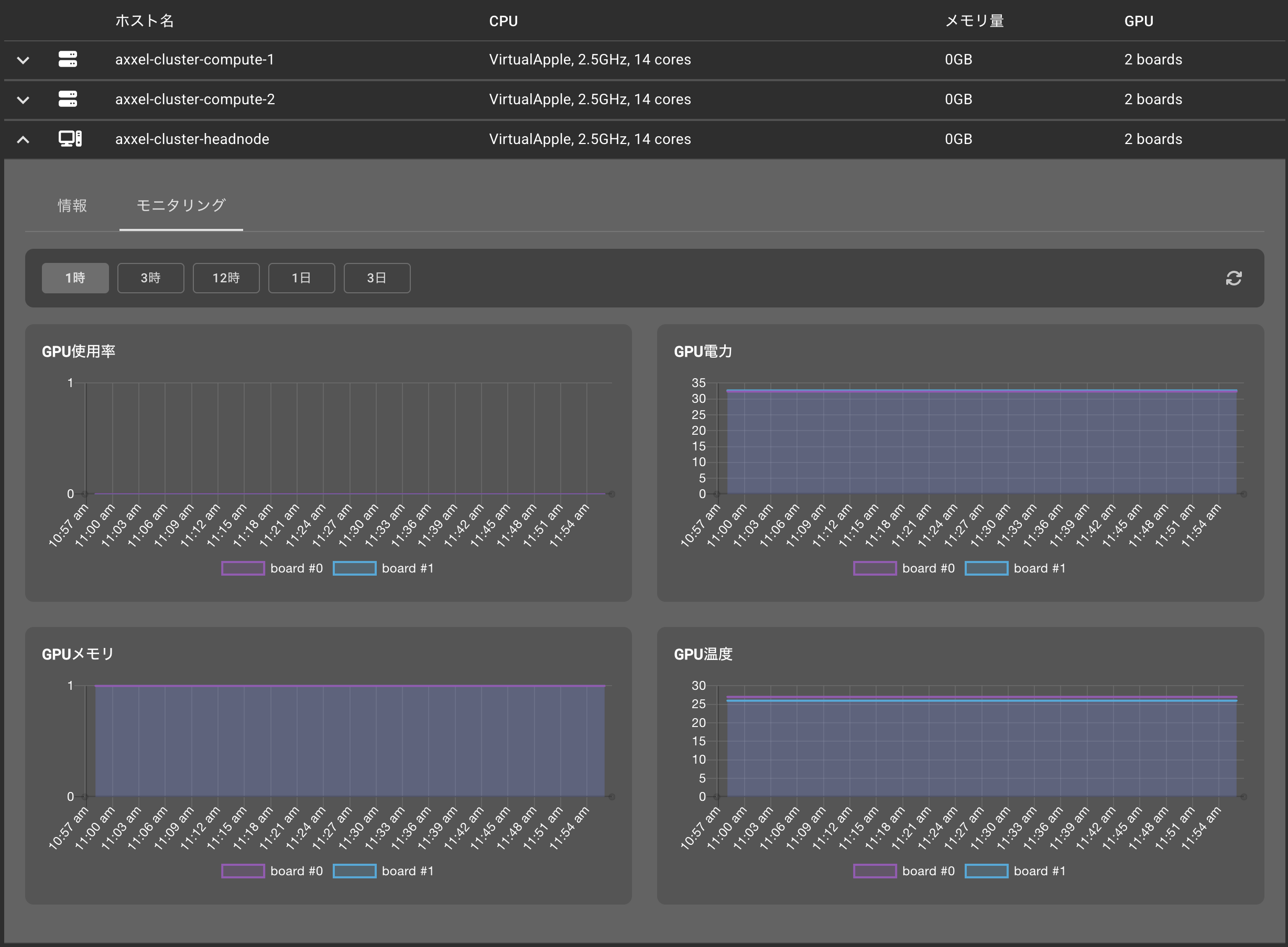Expand the axxel-cluster-compute-2 row
The width and height of the screenshot is (1288, 947).
23,100
